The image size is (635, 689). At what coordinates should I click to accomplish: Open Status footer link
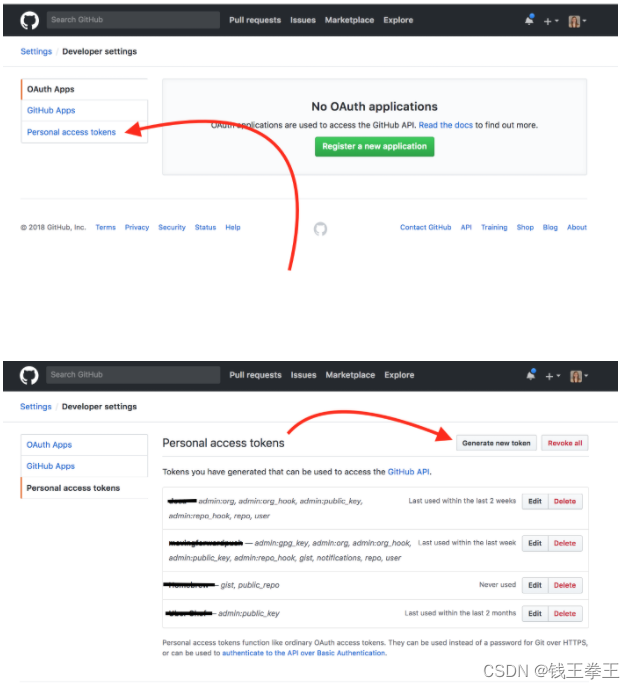coord(205,228)
